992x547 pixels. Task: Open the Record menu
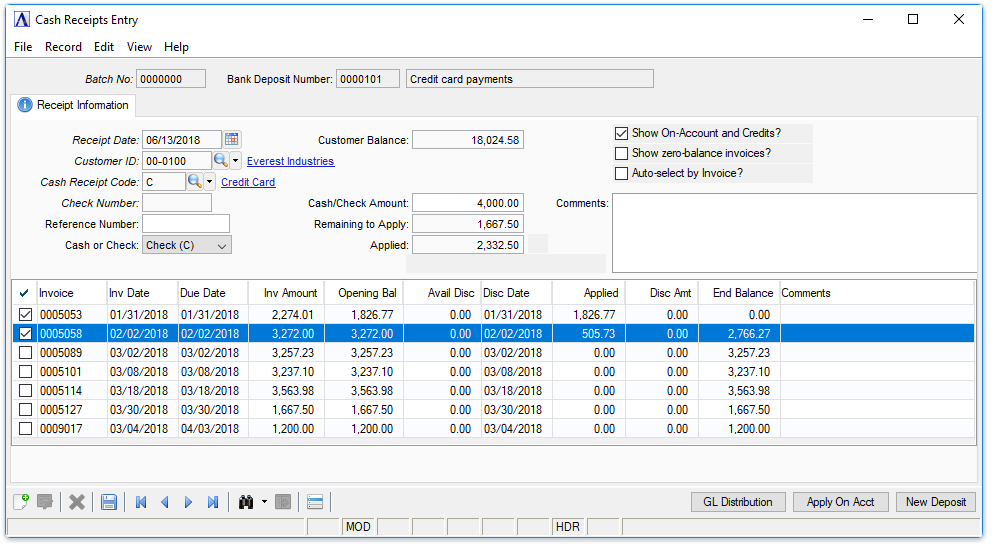click(x=63, y=47)
